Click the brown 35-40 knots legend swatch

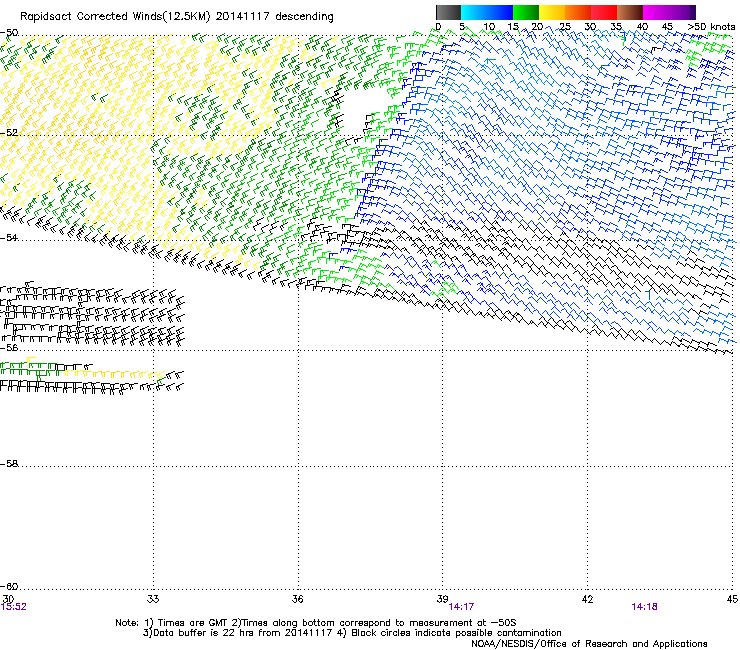630,12
